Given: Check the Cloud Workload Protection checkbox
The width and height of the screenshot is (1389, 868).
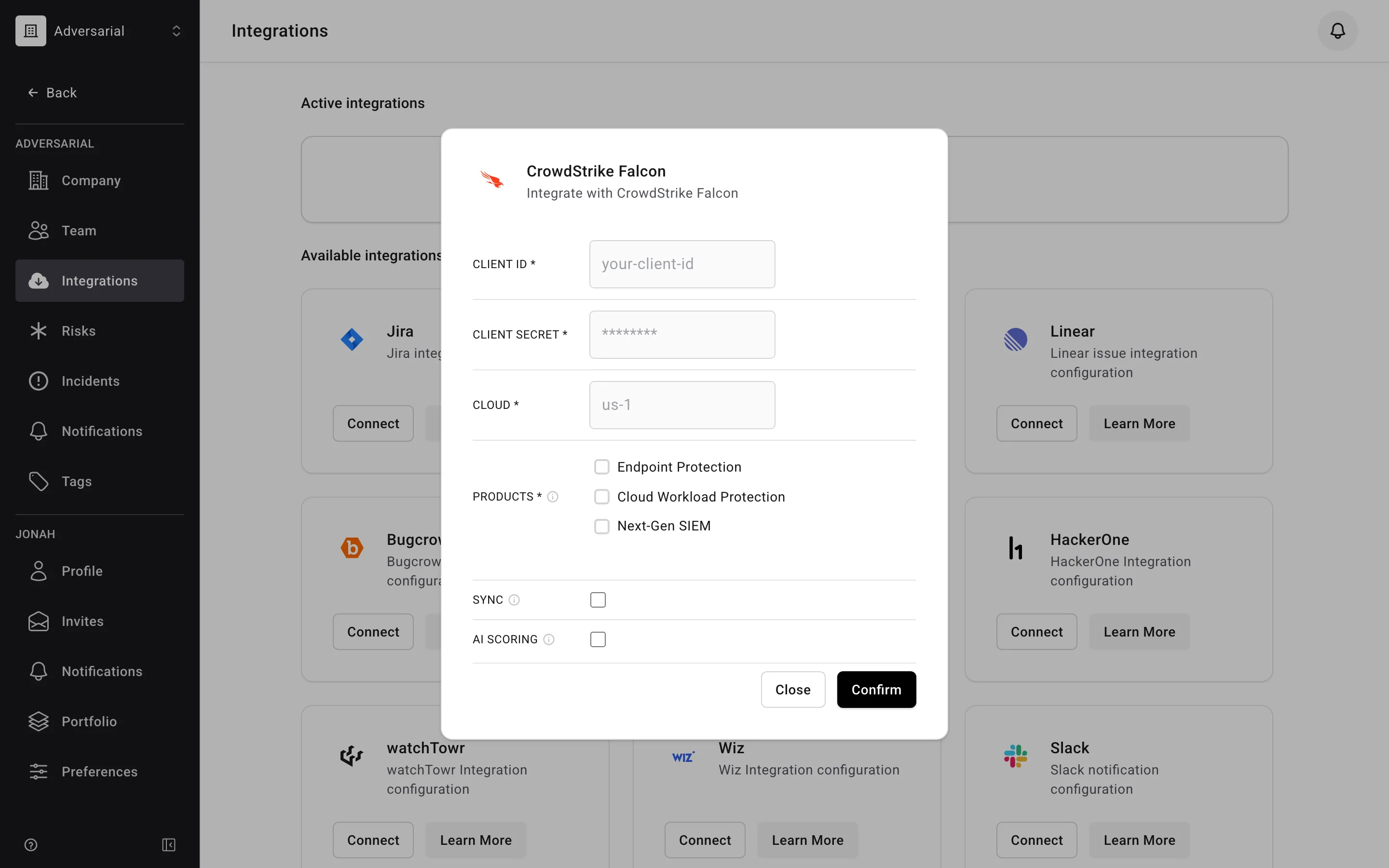Looking at the screenshot, I should pos(601,497).
